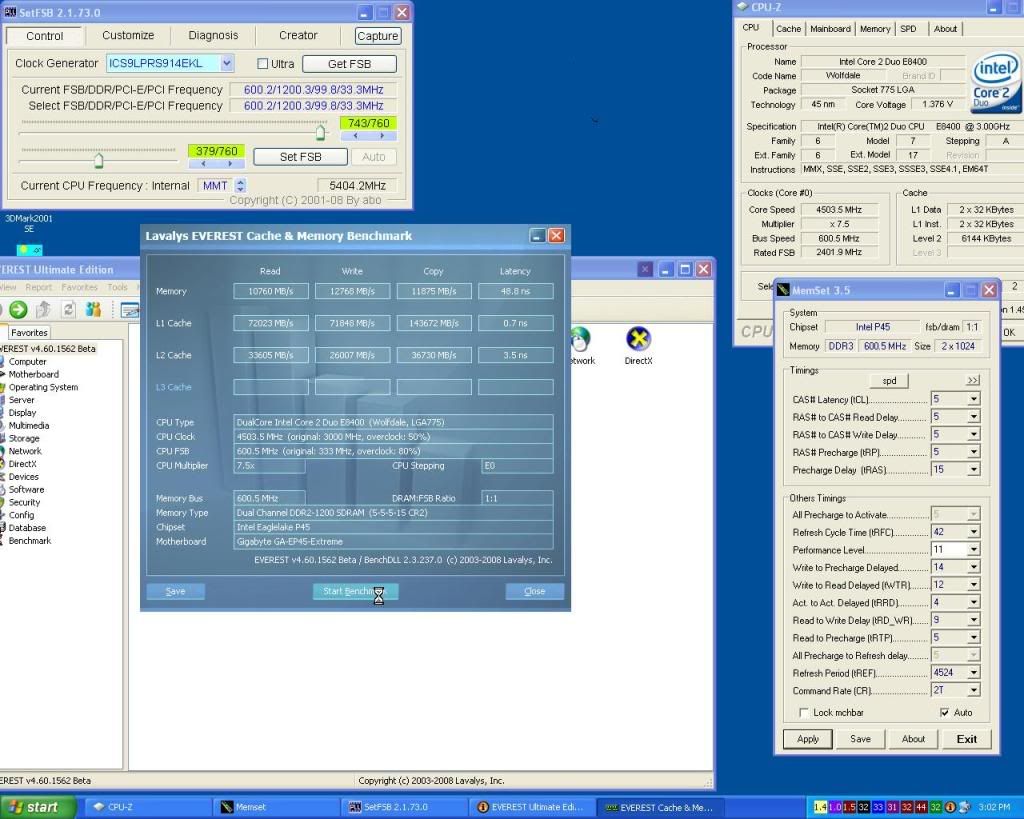Open Precharge Delay (tRAS) dropdown
The width and height of the screenshot is (1024, 819).
pos(974,470)
